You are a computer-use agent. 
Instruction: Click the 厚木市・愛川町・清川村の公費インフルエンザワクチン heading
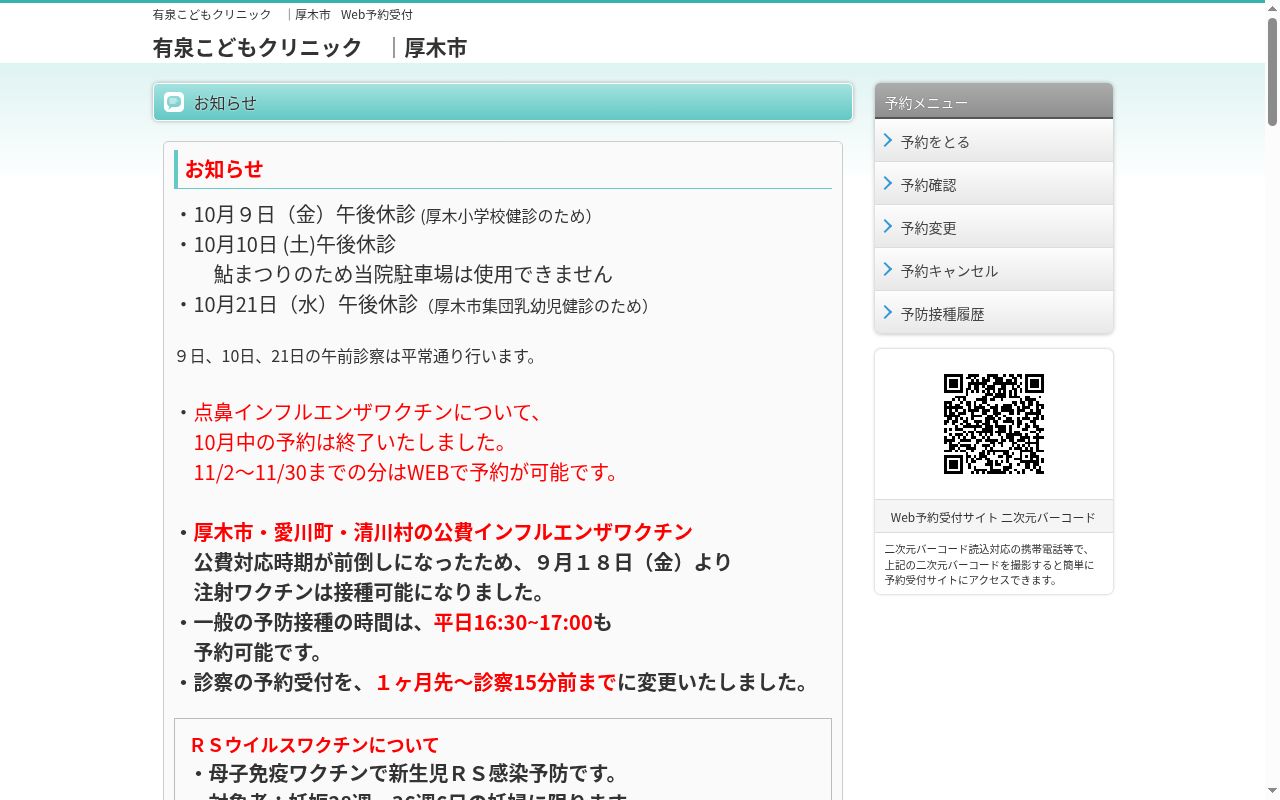(443, 532)
